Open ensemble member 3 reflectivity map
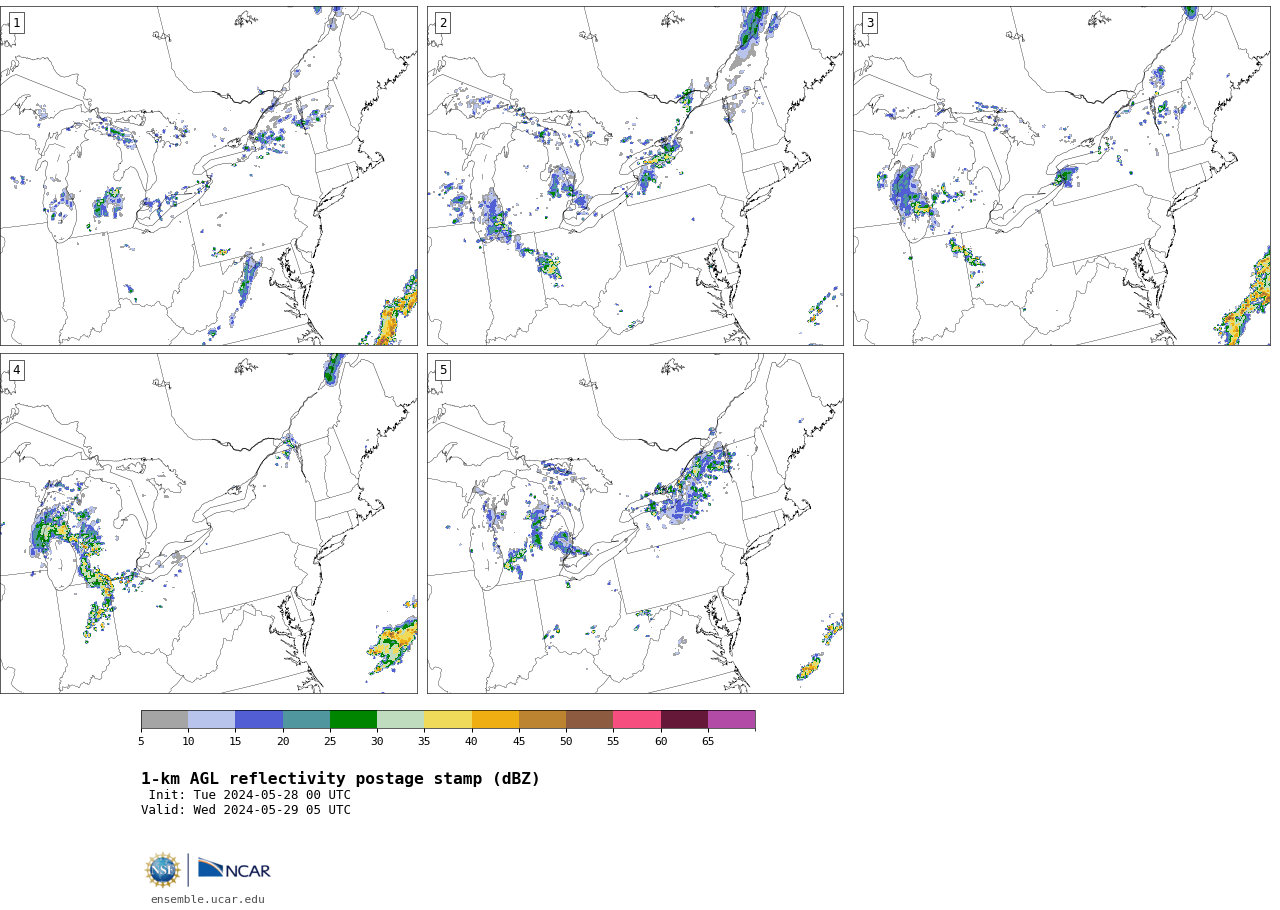Viewport: 1280px width, 910px height. click(x=1061, y=176)
